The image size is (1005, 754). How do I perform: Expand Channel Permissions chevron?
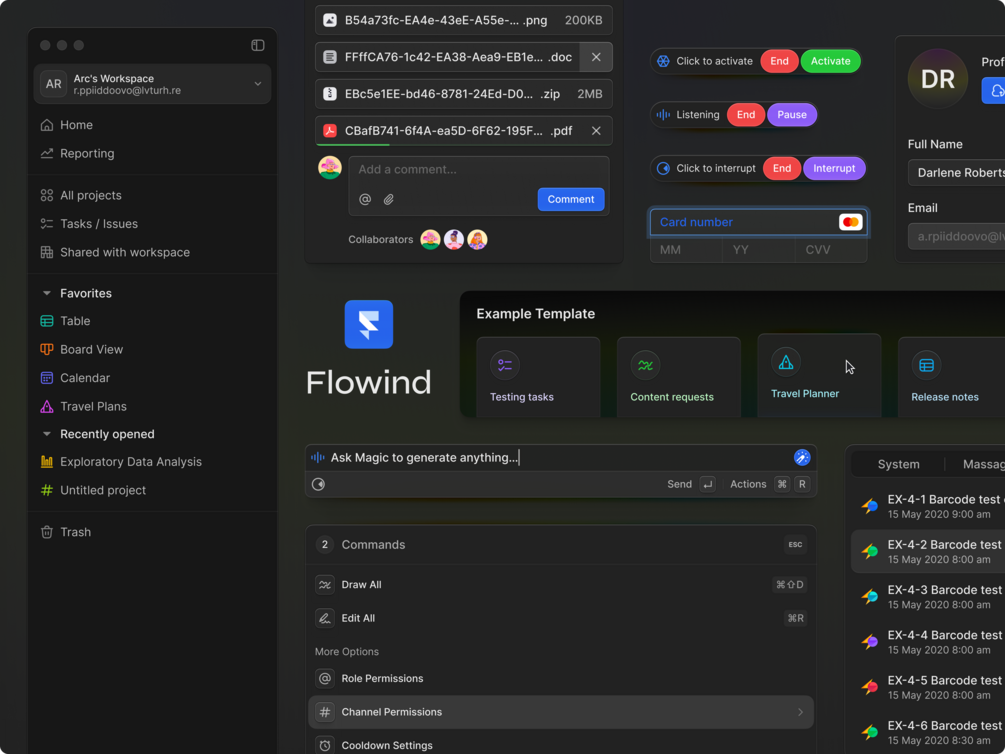pos(800,712)
